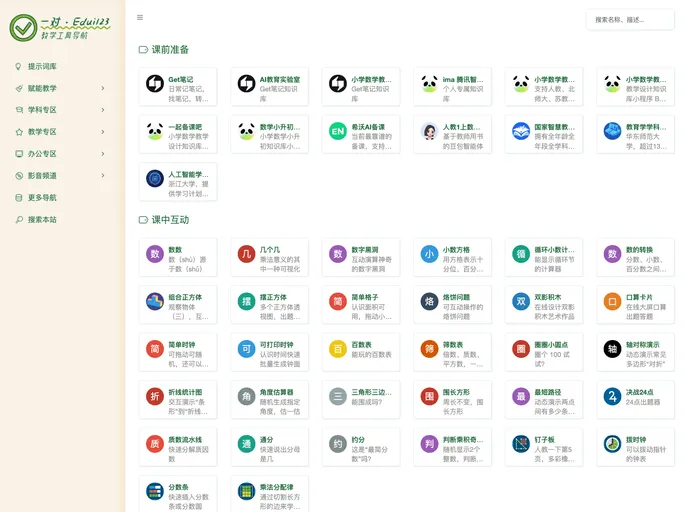Open 简单时钟 card title
The width and height of the screenshot is (688, 512).
point(182,345)
